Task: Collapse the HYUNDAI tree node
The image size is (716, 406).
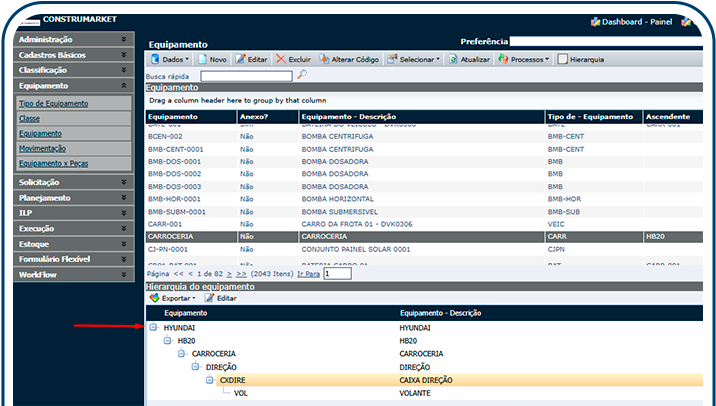Action: [x=153, y=327]
